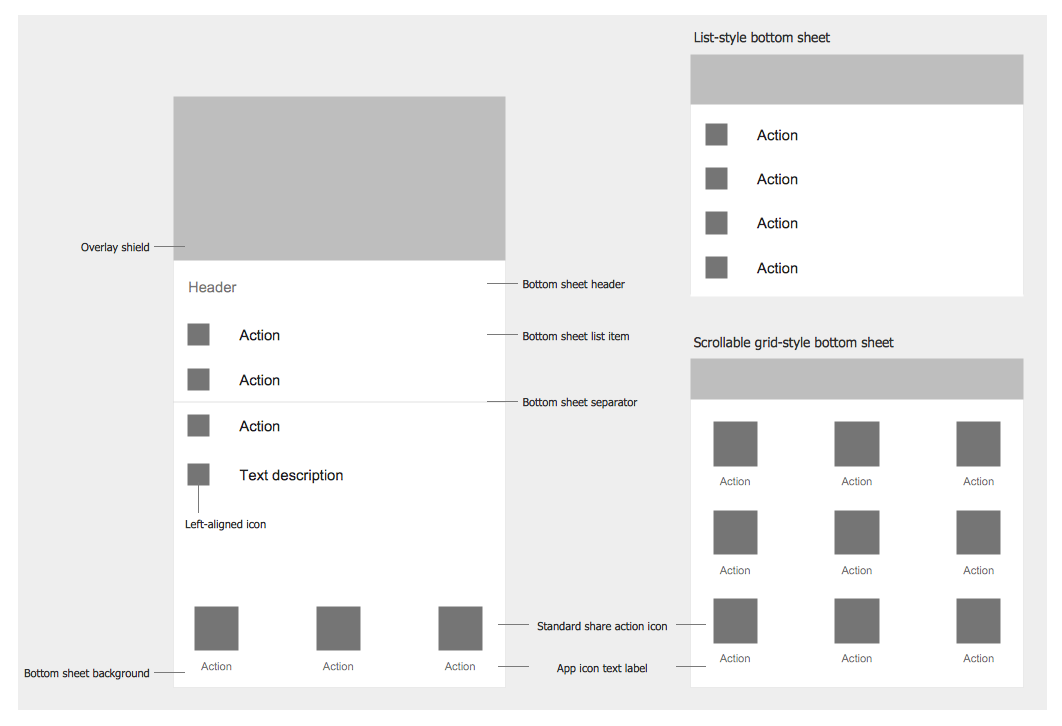Image resolution: width=1062 pixels, height=726 pixels.
Task: Click the second Action icon in the List-style bottom sheet
Action: point(716,179)
